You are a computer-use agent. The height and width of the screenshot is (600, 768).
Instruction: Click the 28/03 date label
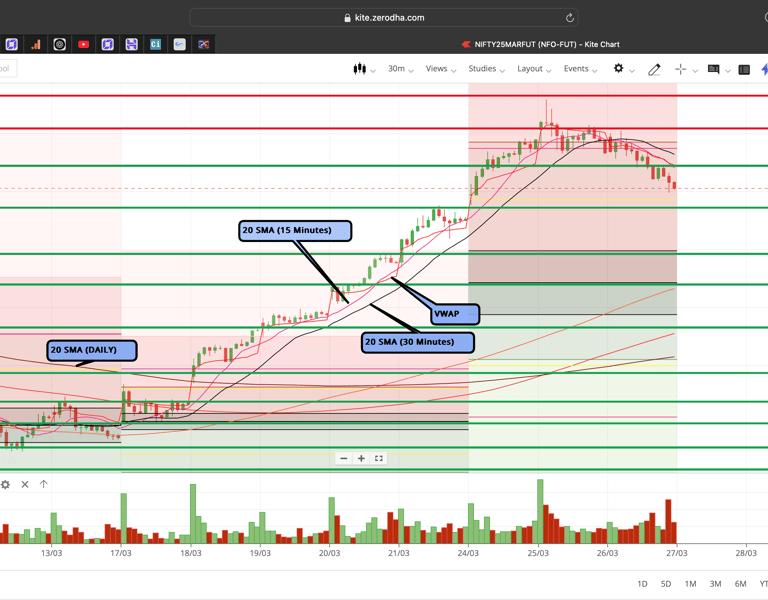click(x=746, y=553)
